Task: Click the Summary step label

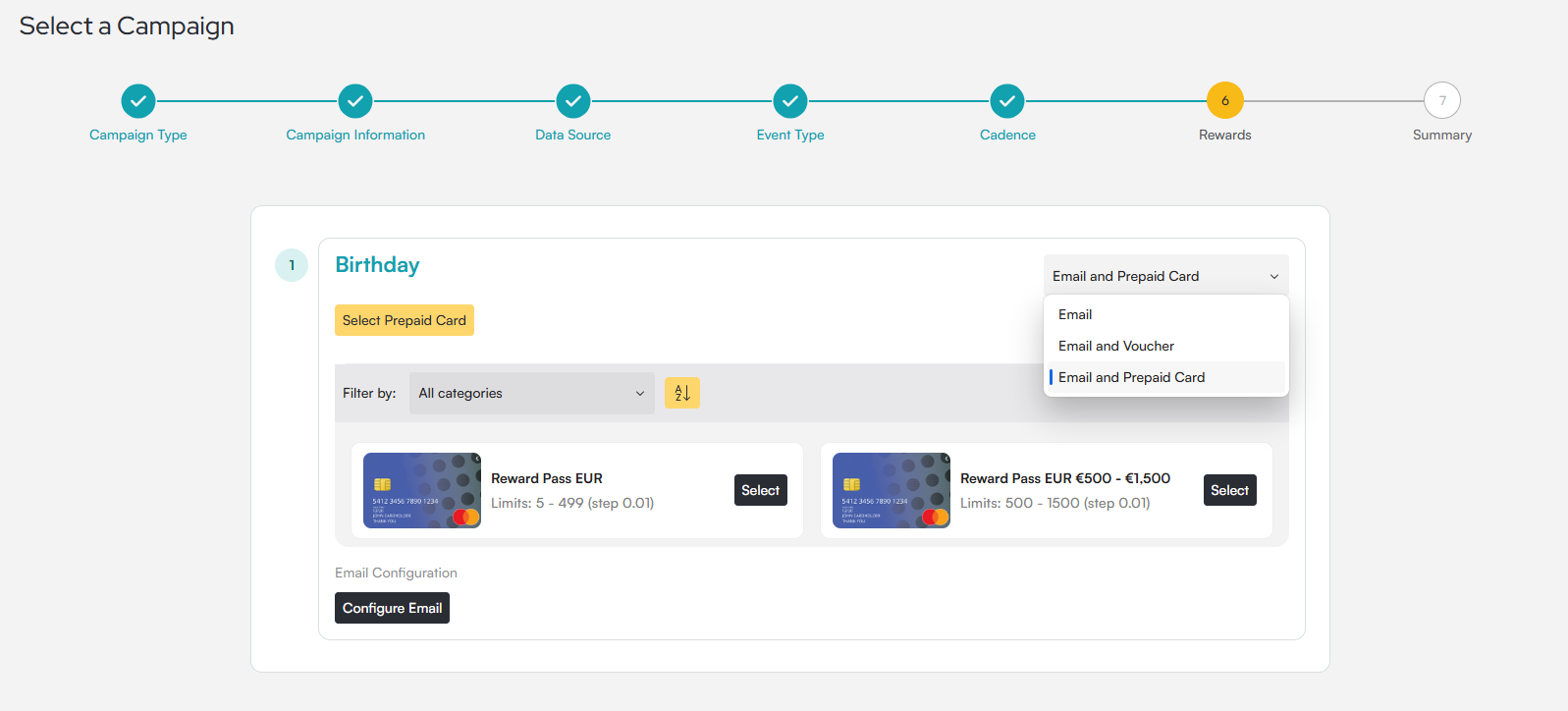Action: coord(1442,135)
